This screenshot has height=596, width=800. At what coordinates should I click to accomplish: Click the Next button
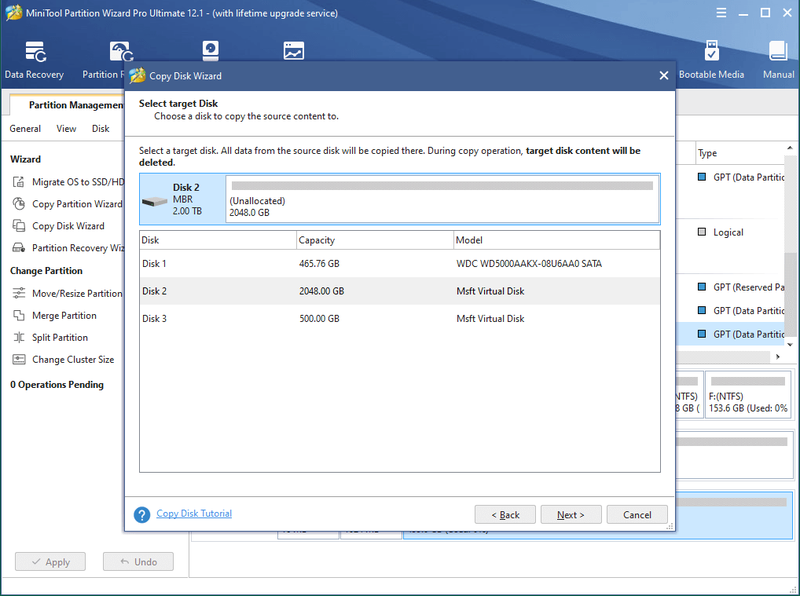click(x=571, y=515)
